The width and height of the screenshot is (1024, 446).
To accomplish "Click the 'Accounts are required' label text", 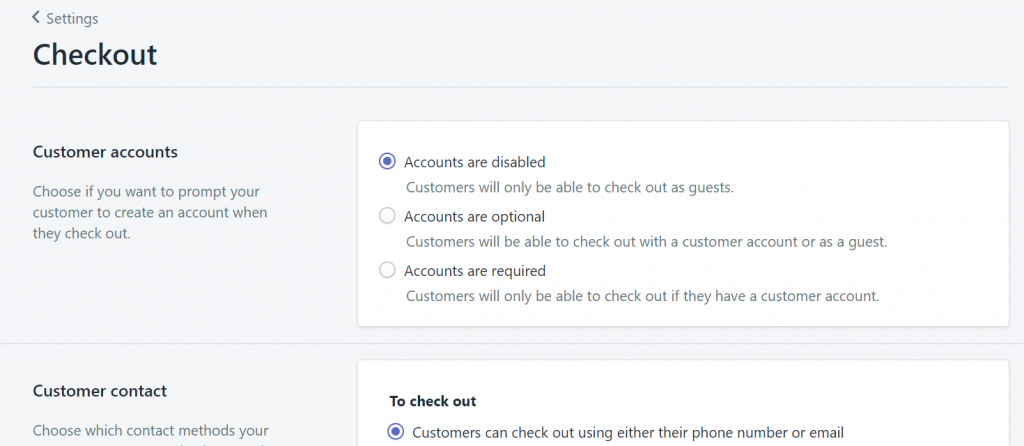I will [475, 270].
